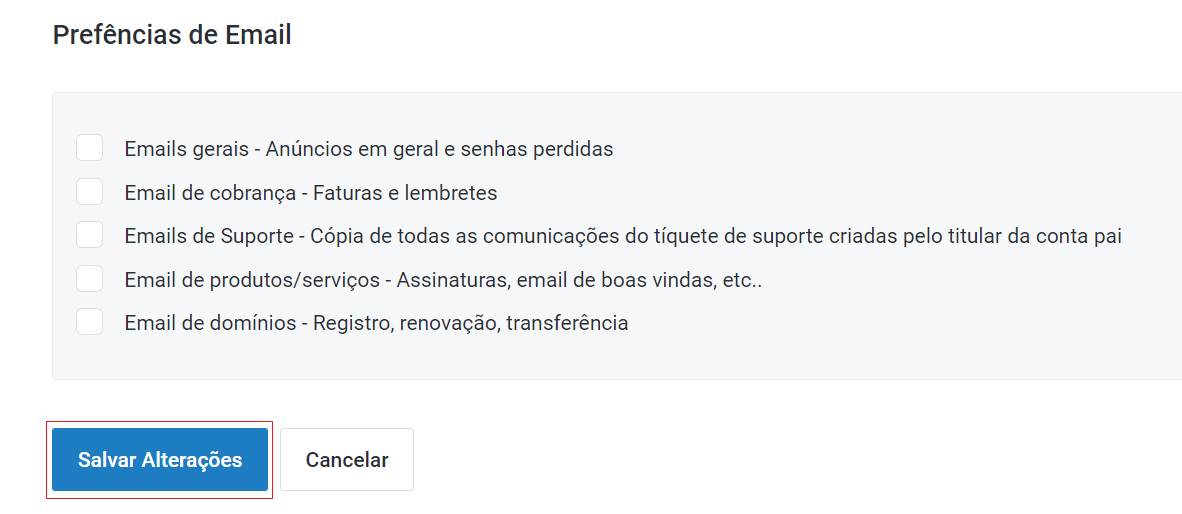The height and width of the screenshot is (514, 1182).
Task: Enable the Emails gerais checkbox
Action: tap(90, 148)
